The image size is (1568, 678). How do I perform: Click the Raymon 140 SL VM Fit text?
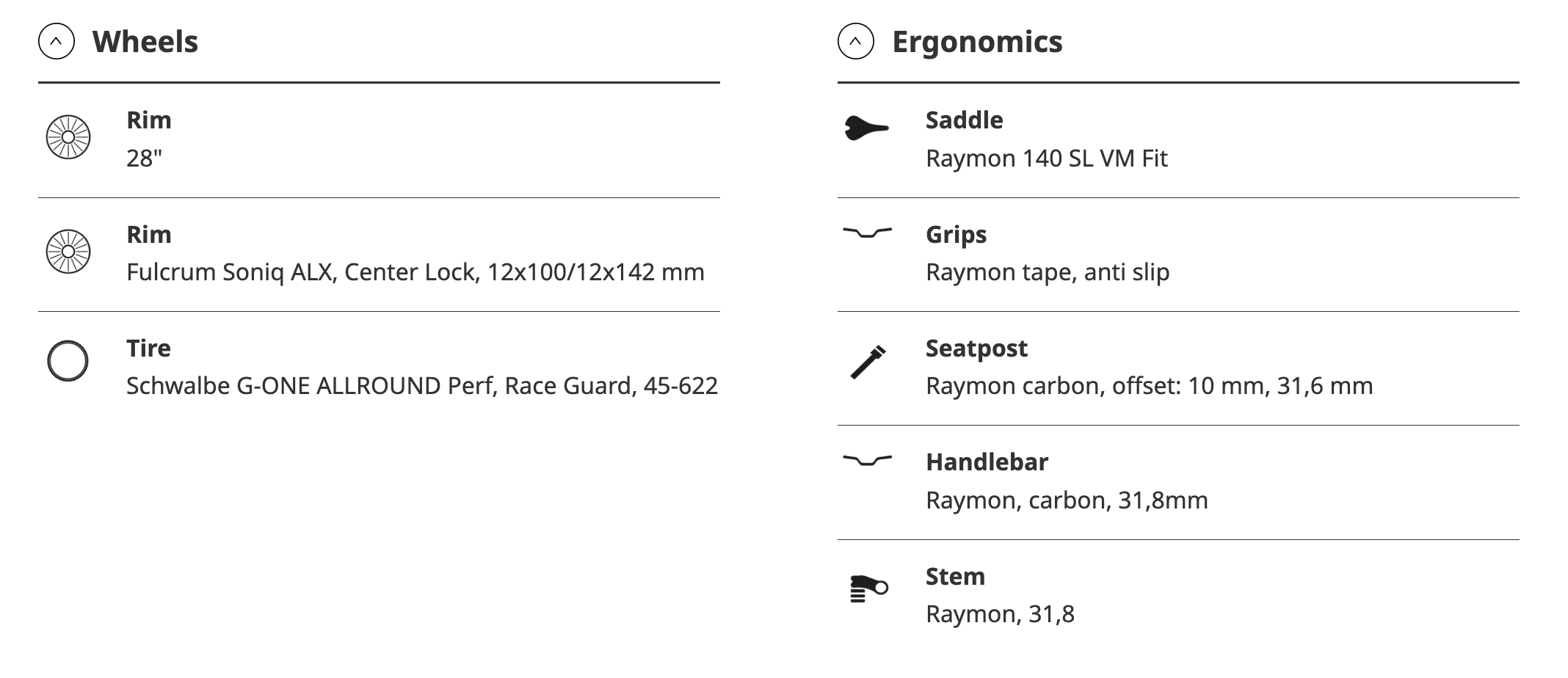1046,158
